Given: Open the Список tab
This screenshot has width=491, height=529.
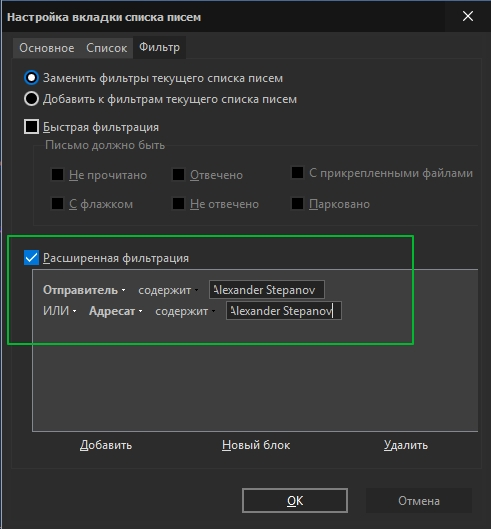Looking at the screenshot, I should point(106,48).
